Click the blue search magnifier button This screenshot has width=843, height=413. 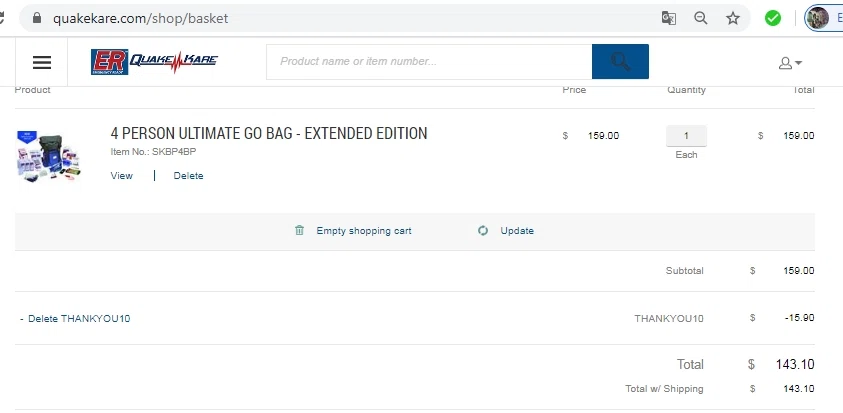pos(620,62)
